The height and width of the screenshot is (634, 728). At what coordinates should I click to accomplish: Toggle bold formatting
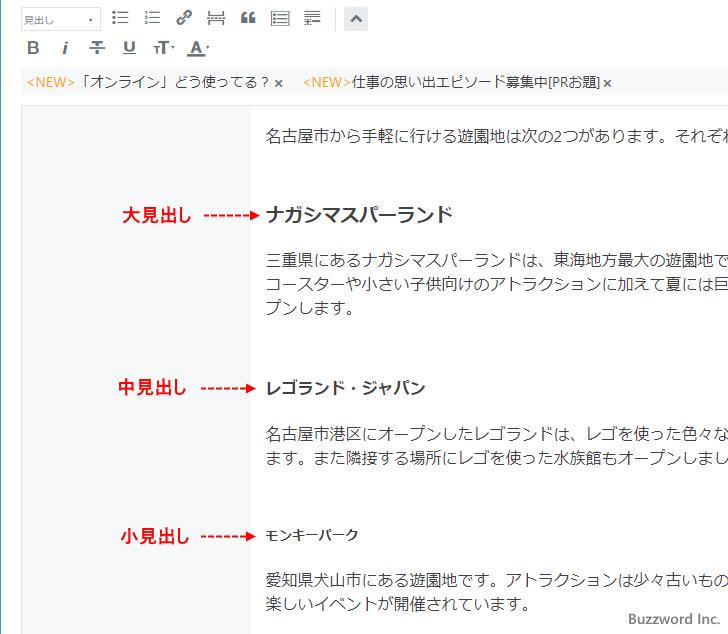point(33,48)
